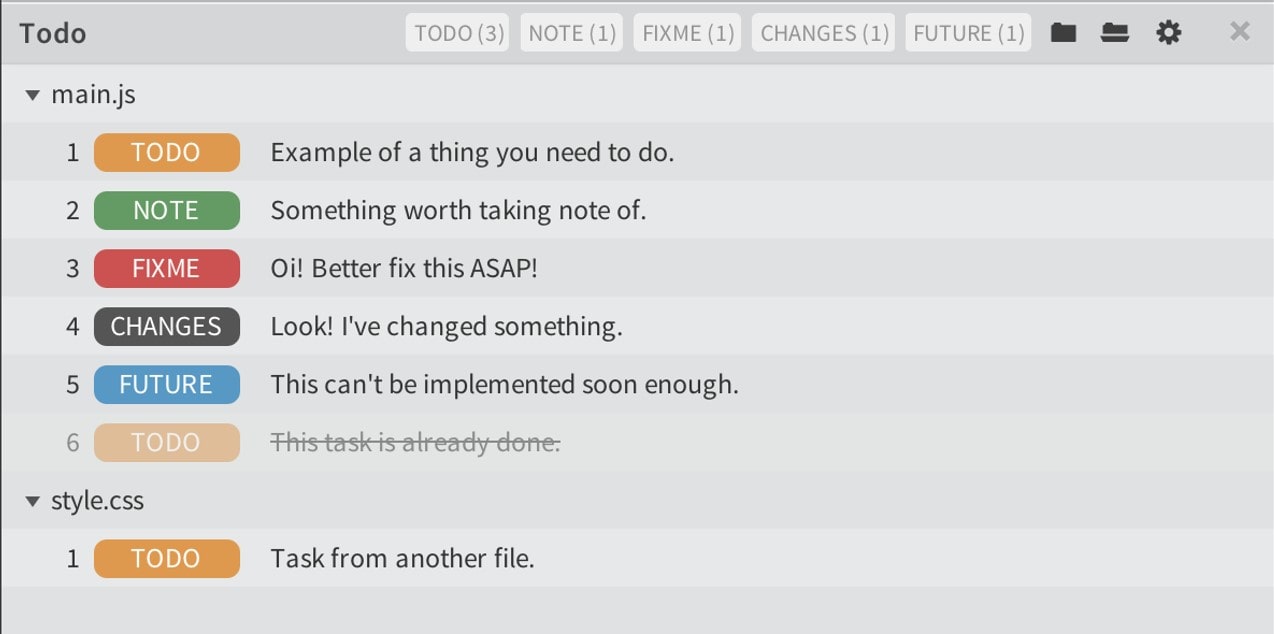Collapse the main.js section via its triangle
The image size is (1274, 634).
coord(33,94)
